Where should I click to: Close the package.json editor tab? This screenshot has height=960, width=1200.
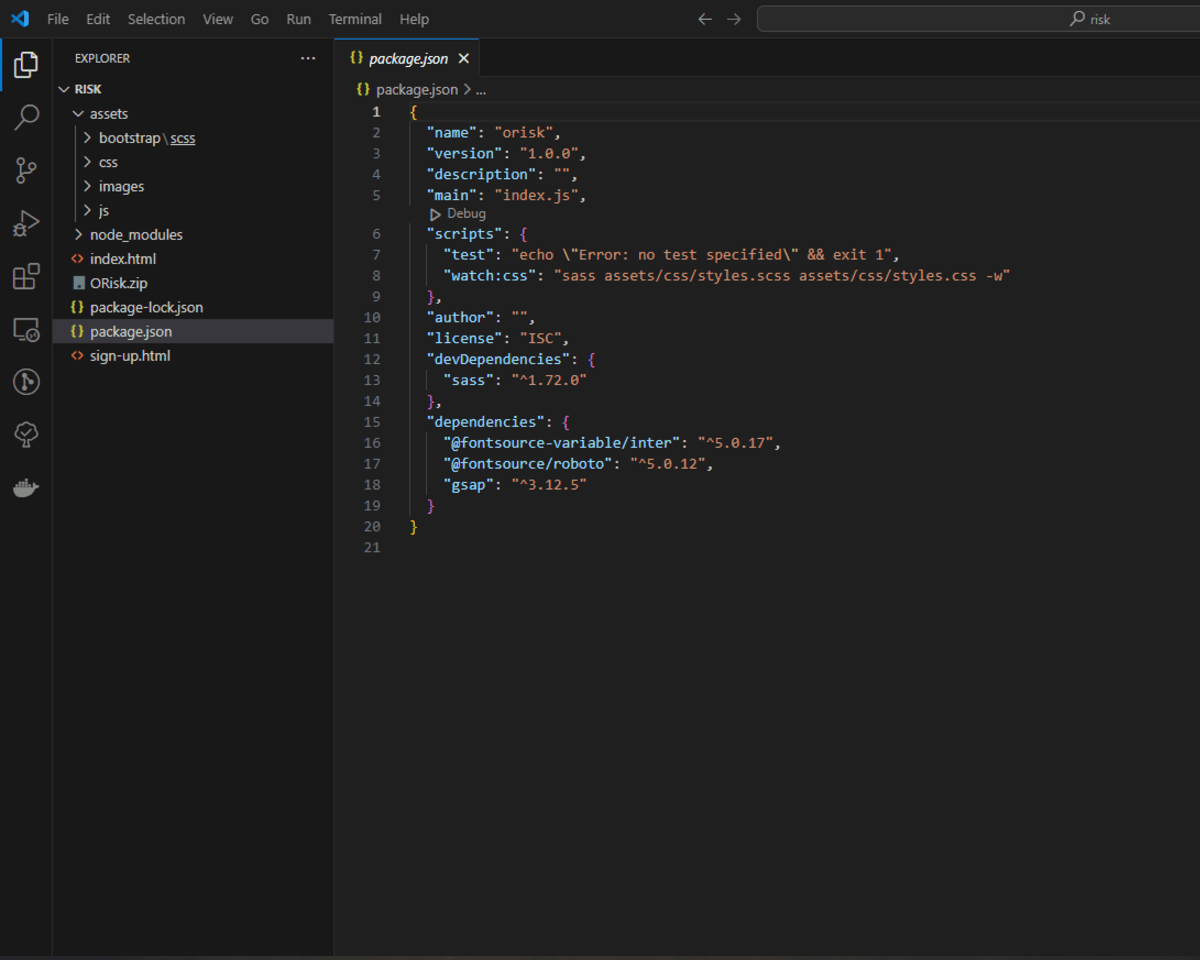[x=464, y=59]
